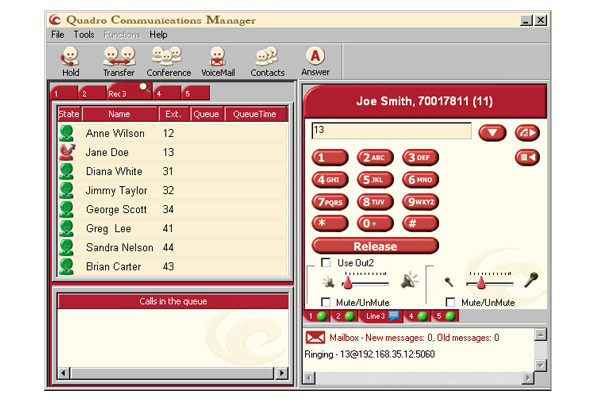Toggle the speaker Mute/UnMute checkbox
This screenshot has height=400, width=600.
[x=326, y=302]
